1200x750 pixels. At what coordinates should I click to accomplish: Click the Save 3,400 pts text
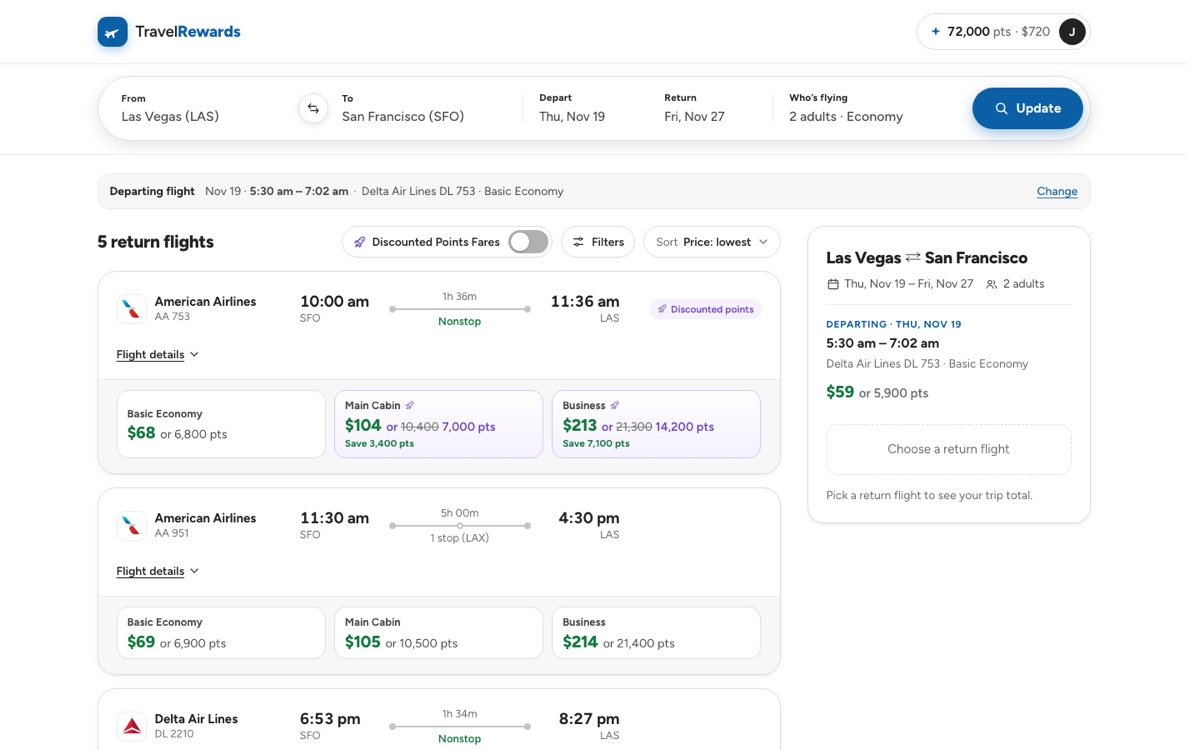point(379,443)
